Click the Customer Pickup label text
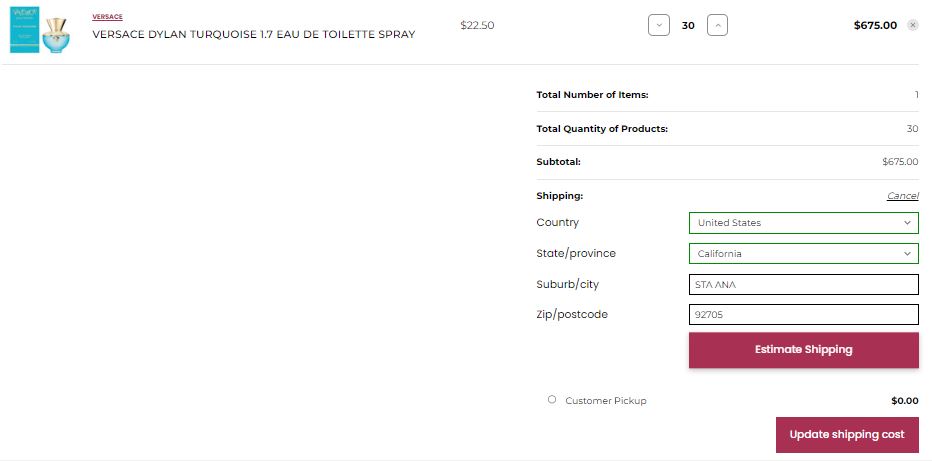The width and height of the screenshot is (932, 461). [x=606, y=401]
